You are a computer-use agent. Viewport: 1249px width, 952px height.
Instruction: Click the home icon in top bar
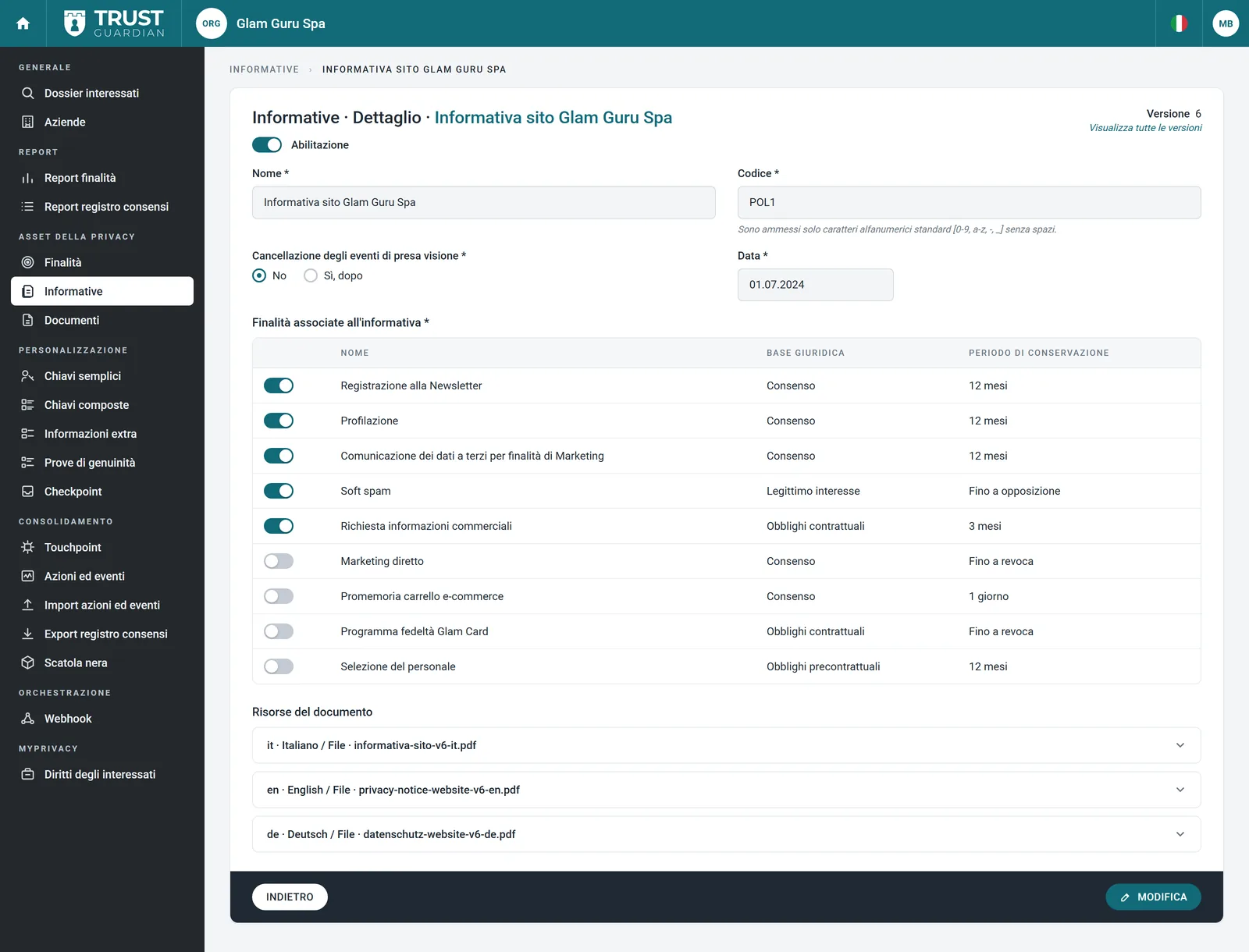click(x=23, y=23)
